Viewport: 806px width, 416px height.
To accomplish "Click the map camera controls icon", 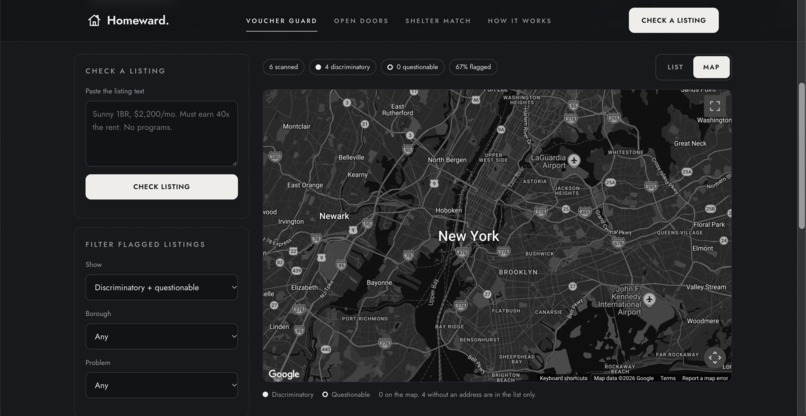I will 715,357.
